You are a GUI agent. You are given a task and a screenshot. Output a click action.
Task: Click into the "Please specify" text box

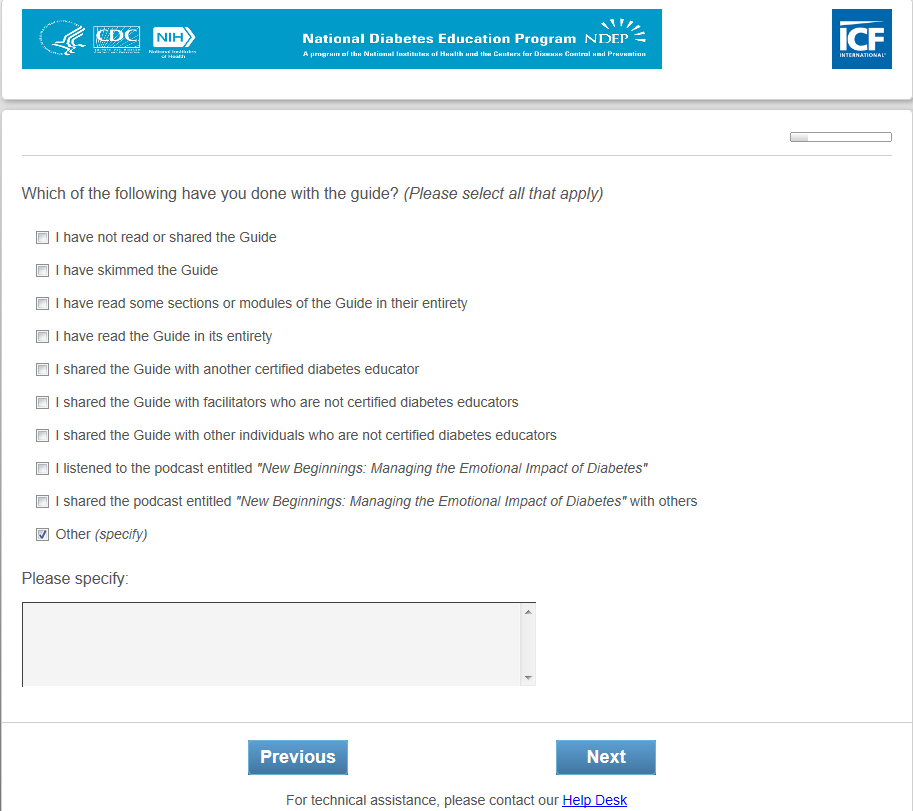[x=271, y=644]
